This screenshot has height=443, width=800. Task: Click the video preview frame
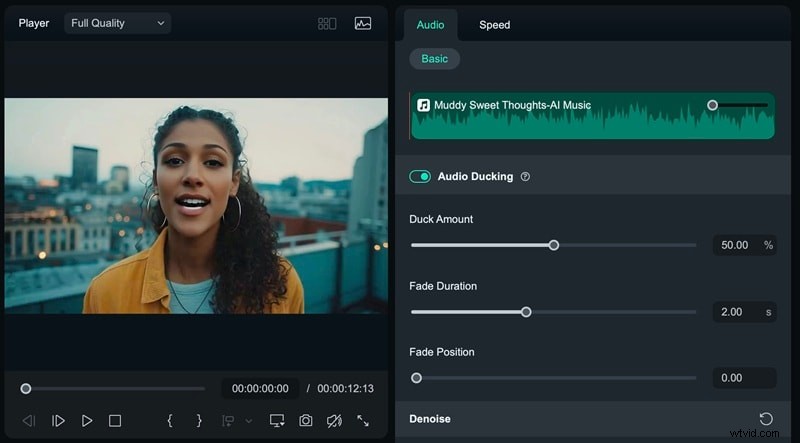pyautogui.click(x=196, y=206)
